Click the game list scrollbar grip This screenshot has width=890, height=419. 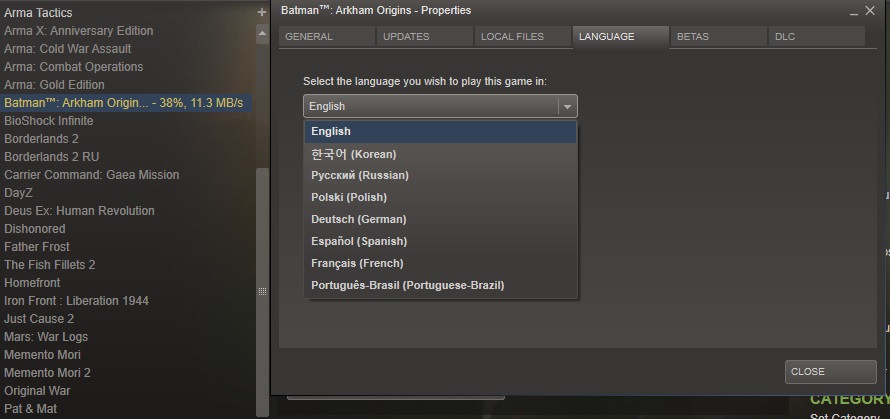click(x=262, y=292)
